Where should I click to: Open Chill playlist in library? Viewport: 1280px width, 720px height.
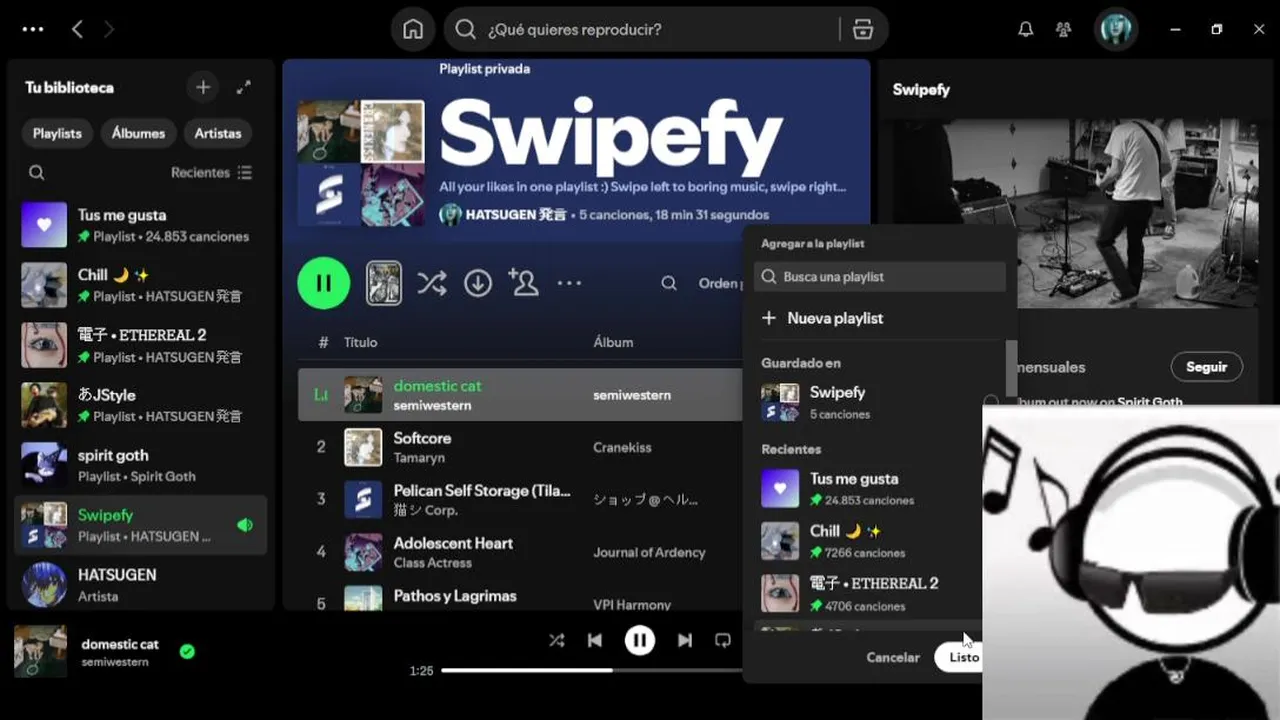[x=141, y=285]
